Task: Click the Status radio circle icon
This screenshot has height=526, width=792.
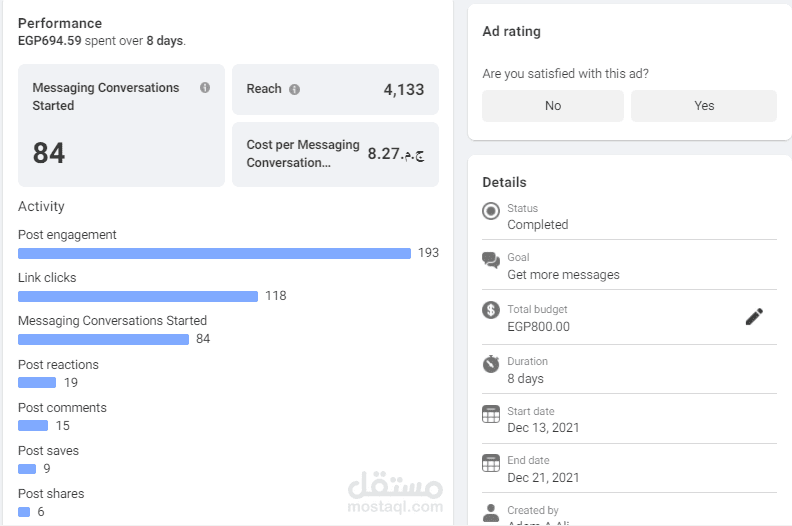Action: coord(491,211)
